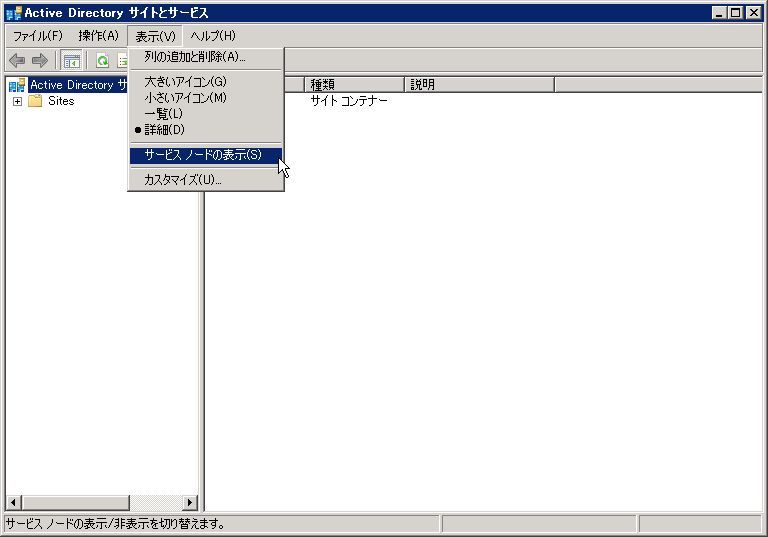Select Active Directory root tree item
Screen dimensions: 768x537
coord(78,85)
